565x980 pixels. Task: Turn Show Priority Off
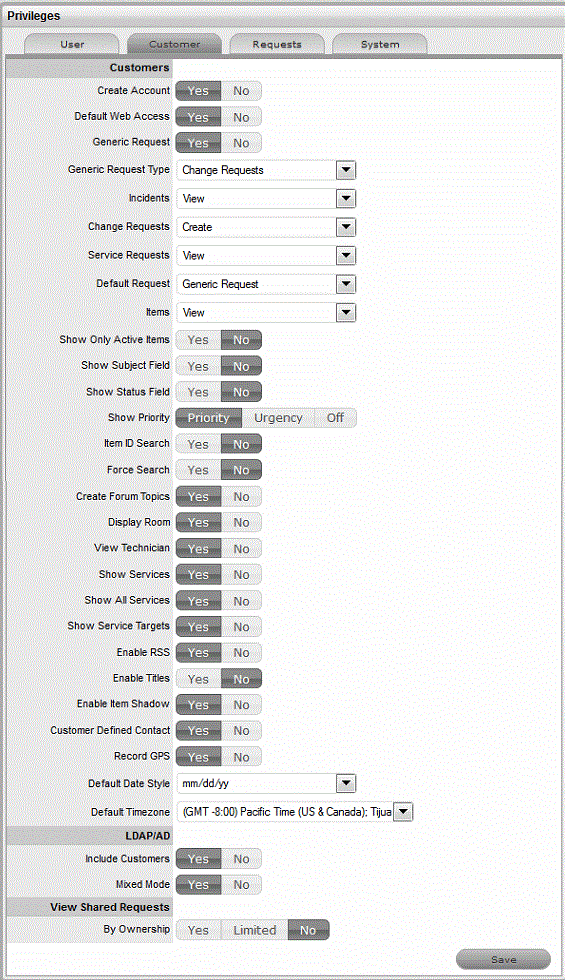(336, 418)
